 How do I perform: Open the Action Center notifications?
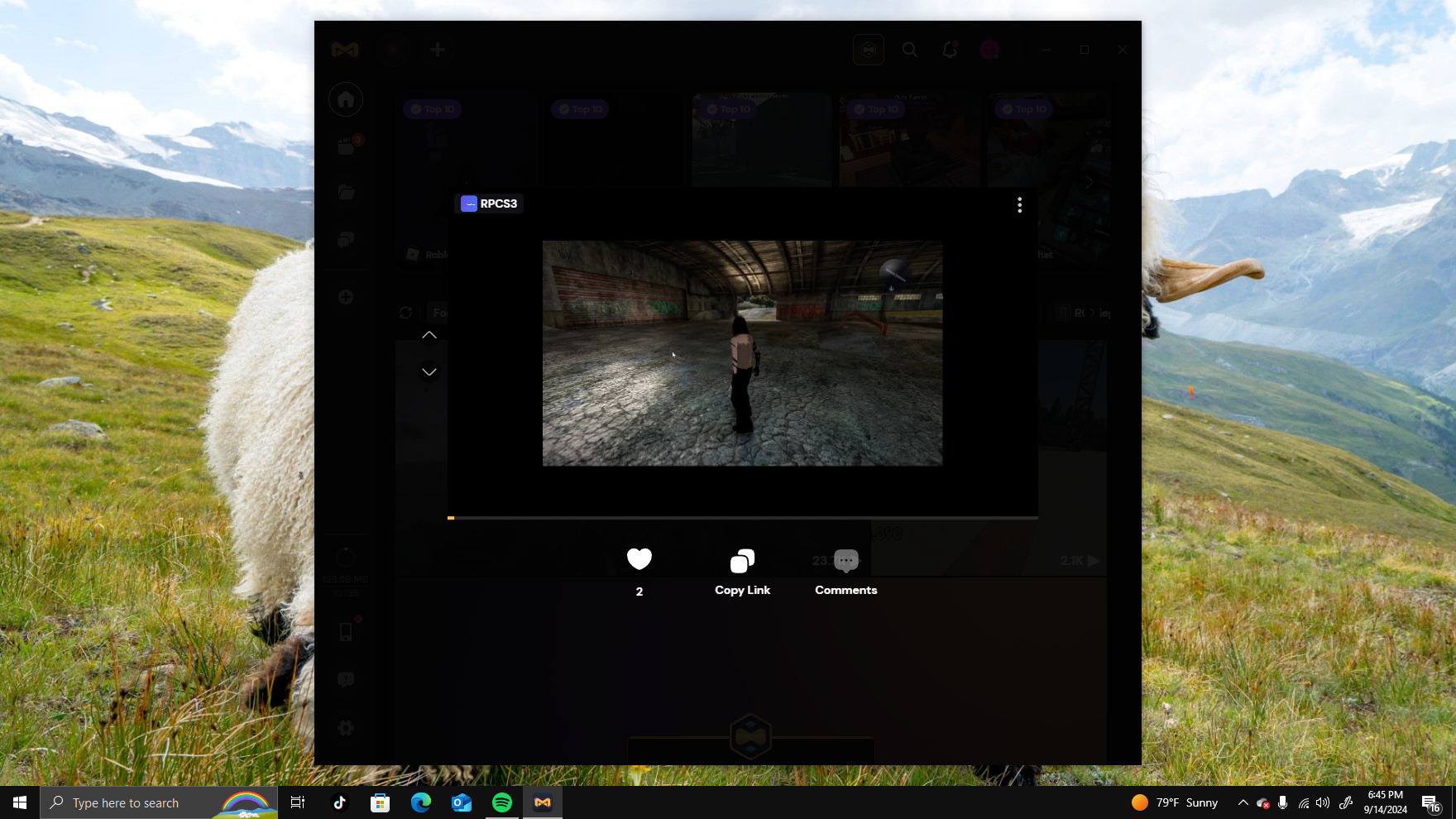tap(1432, 802)
